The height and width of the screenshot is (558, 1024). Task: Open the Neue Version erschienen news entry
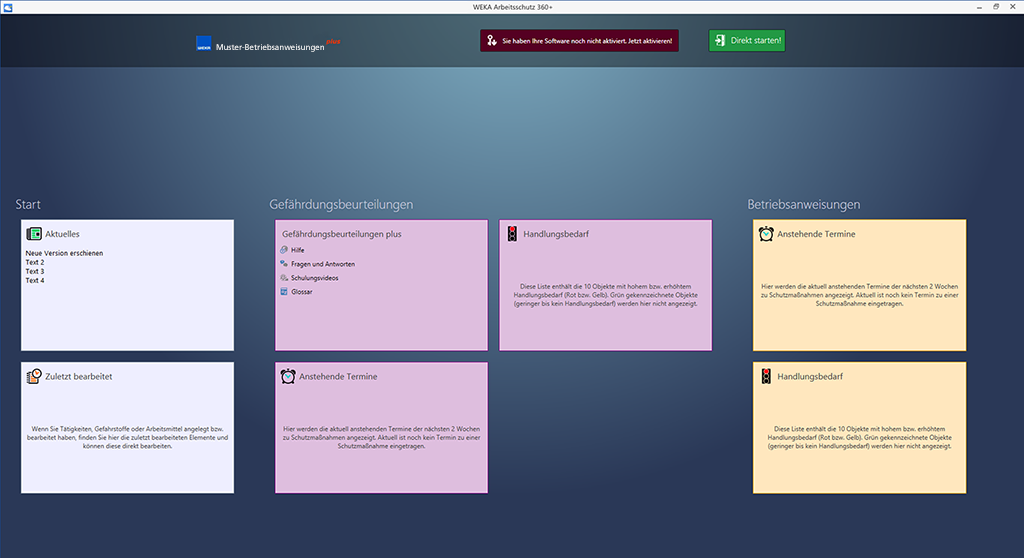[64, 253]
